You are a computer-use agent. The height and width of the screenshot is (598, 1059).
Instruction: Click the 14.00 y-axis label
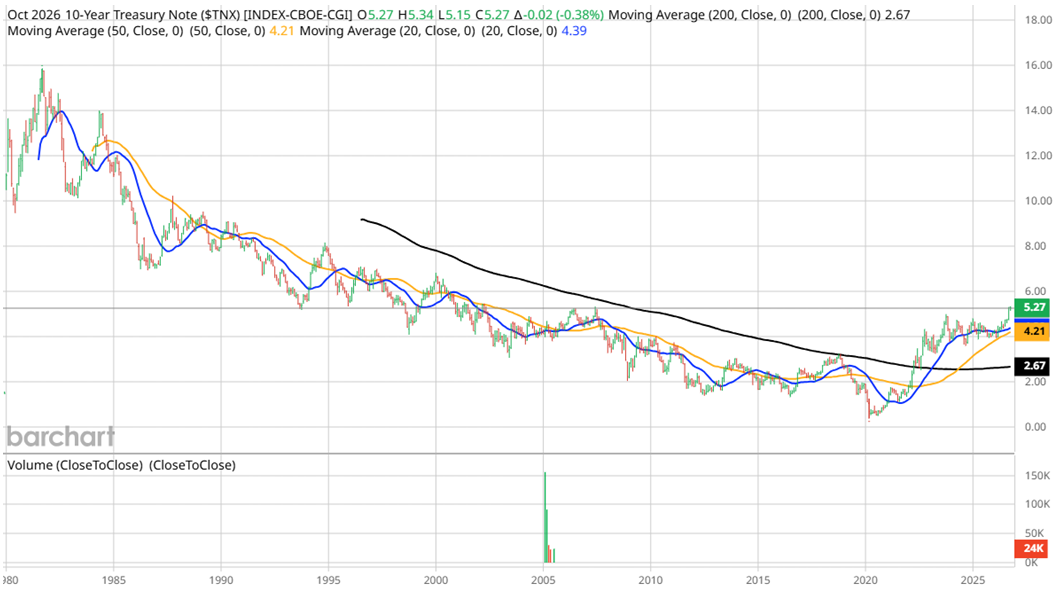coord(1038,110)
